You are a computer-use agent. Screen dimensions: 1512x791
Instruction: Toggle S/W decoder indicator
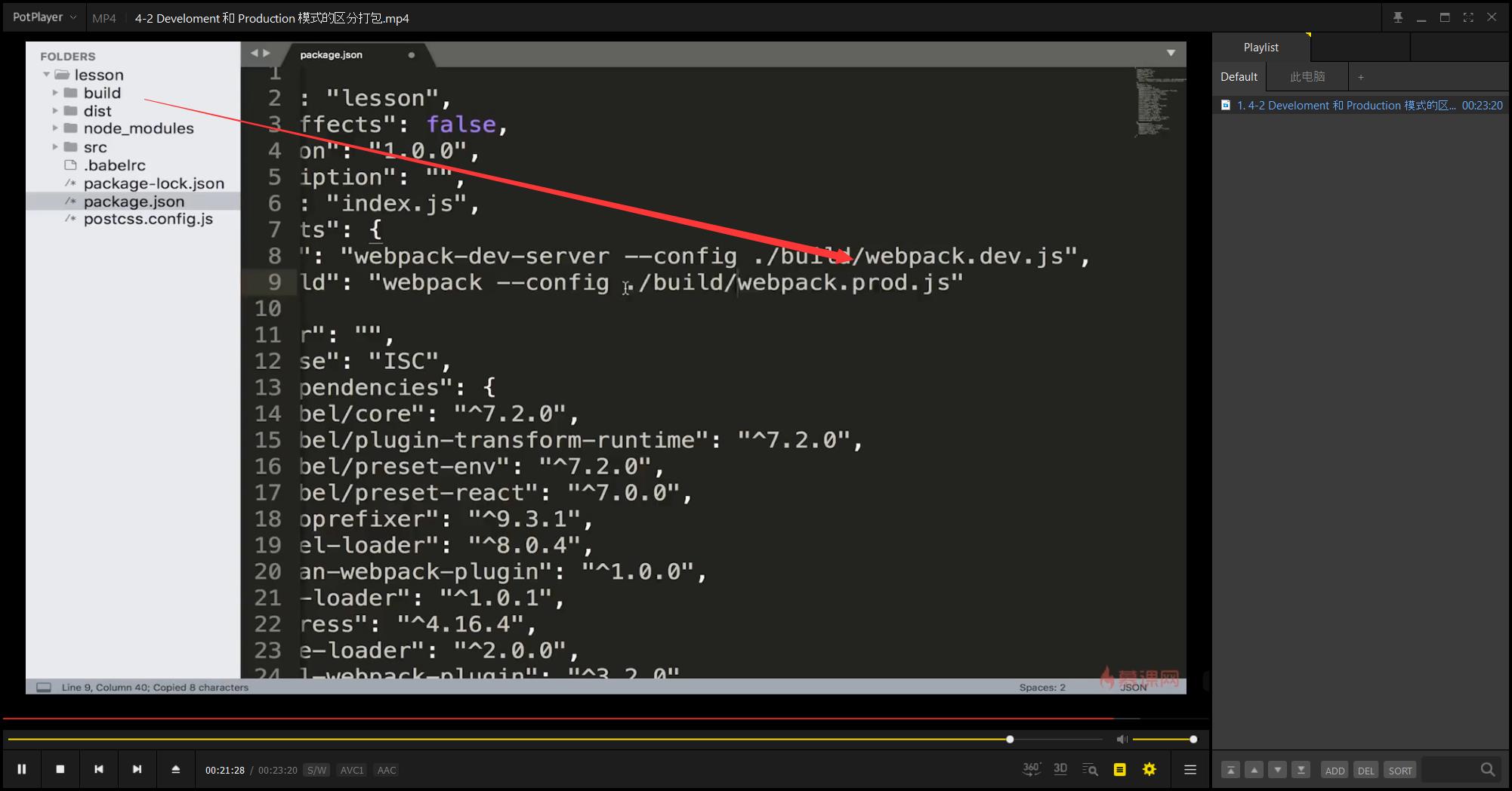click(x=316, y=770)
